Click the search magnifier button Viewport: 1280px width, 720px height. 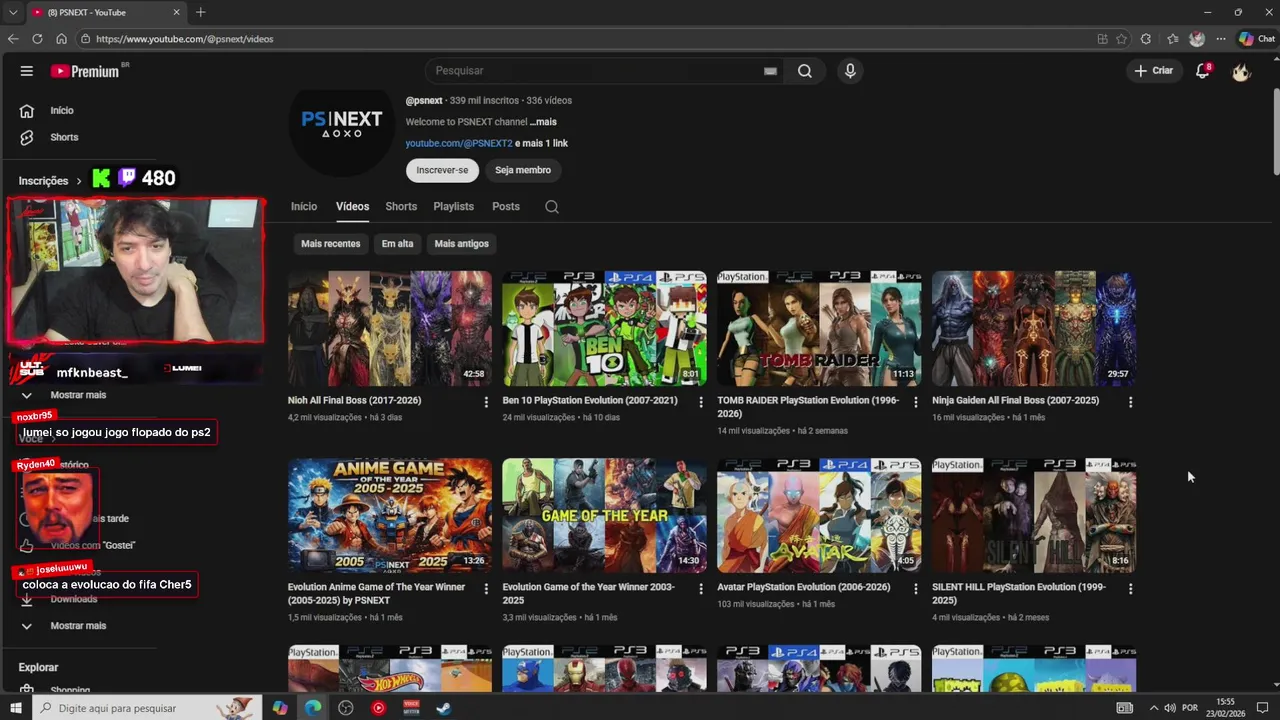805,71
